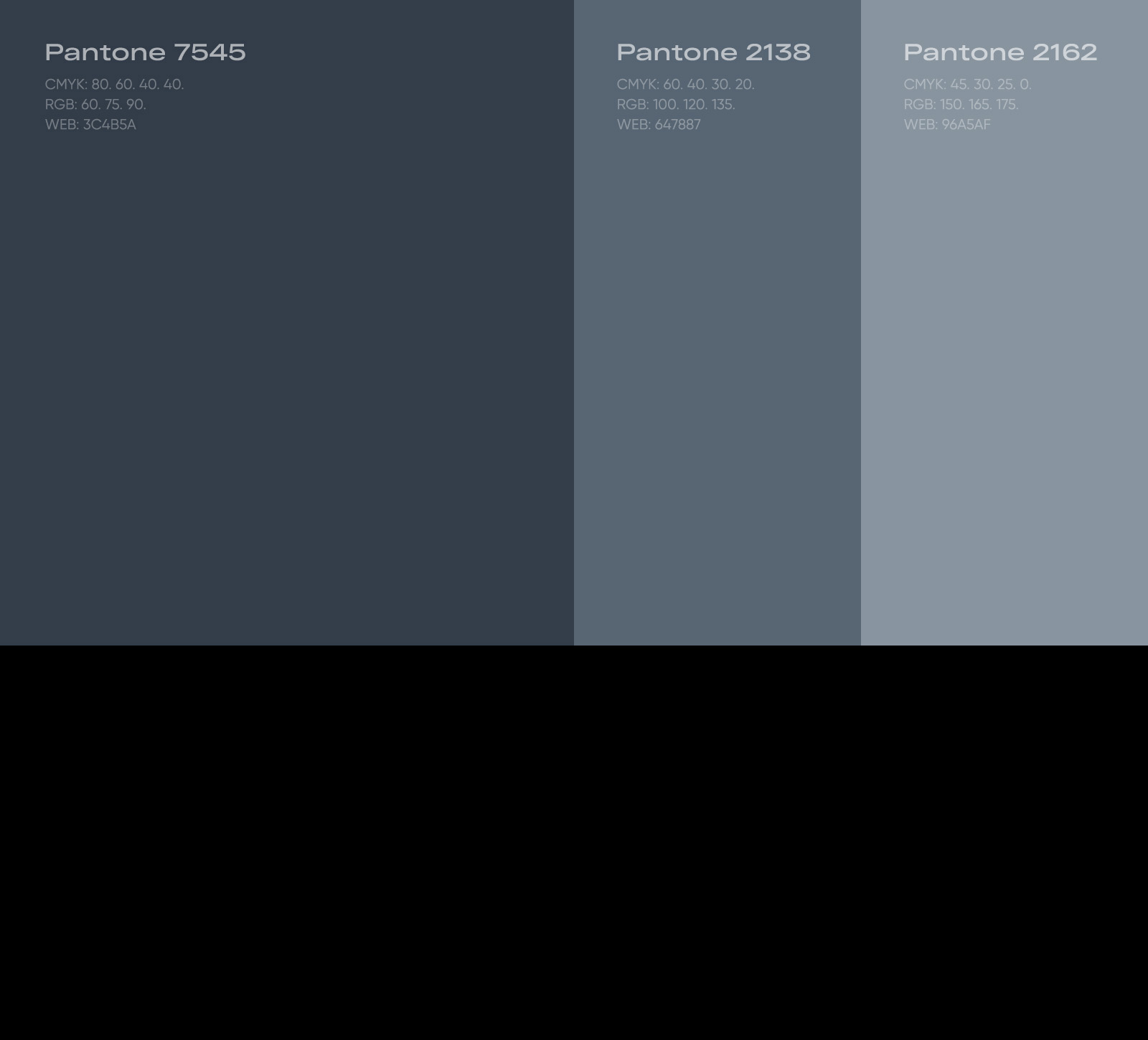
Task: Click the Pantone 7545 heading
Action: pyautogui.click(x=145, y=52)
